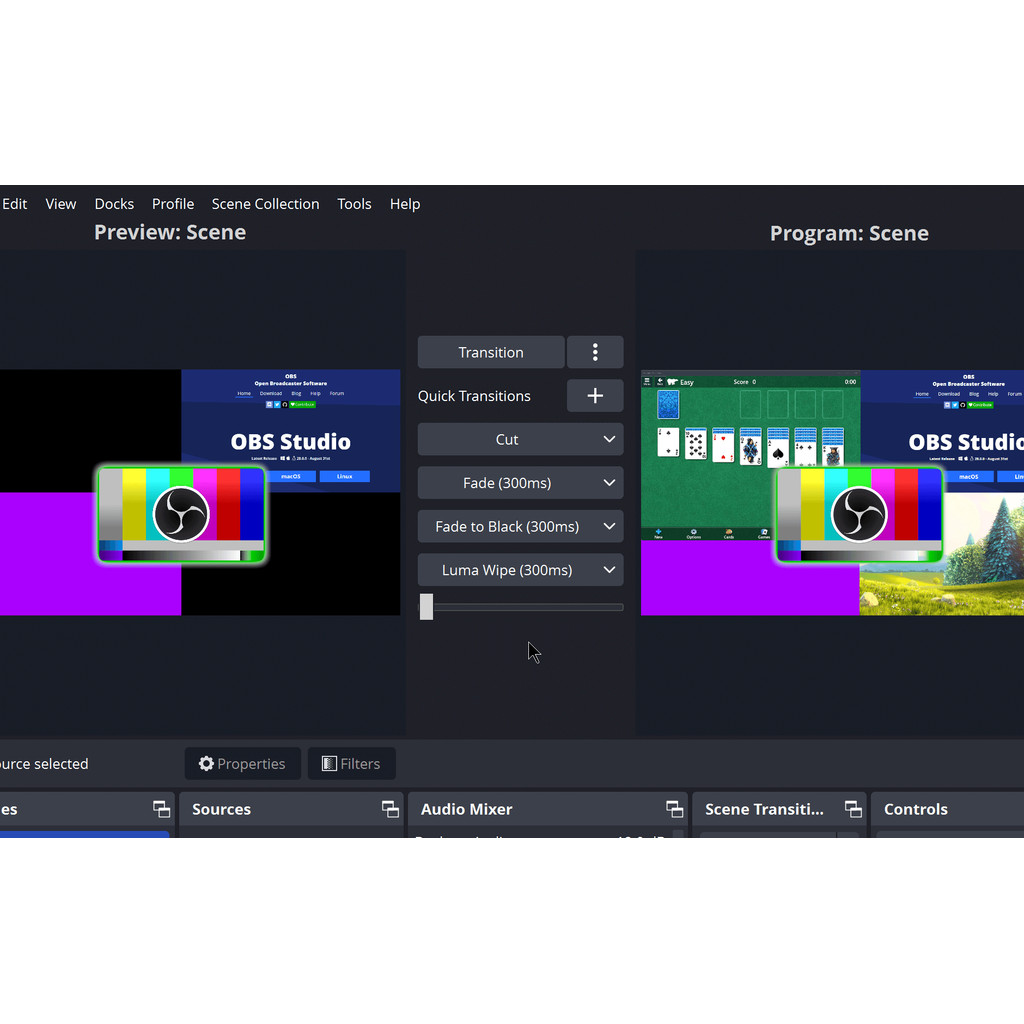Open the Luma Wipe (300ms) dropdown arrow
This screenshot has height=1024, width=1024.
point(609,570)
